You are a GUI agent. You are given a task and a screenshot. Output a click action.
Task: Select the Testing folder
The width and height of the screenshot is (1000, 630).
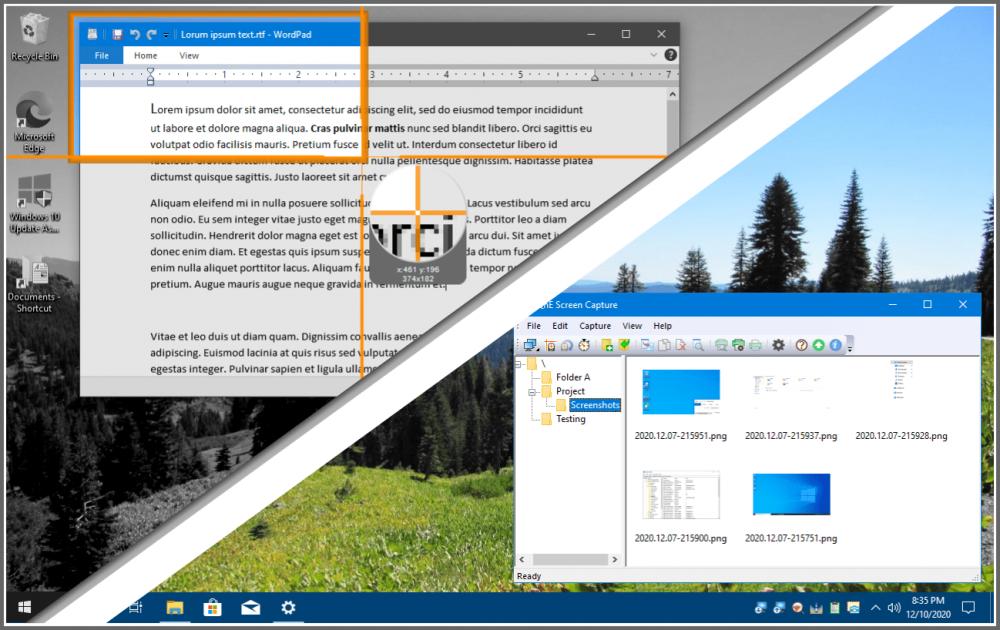tap(570, 419)
